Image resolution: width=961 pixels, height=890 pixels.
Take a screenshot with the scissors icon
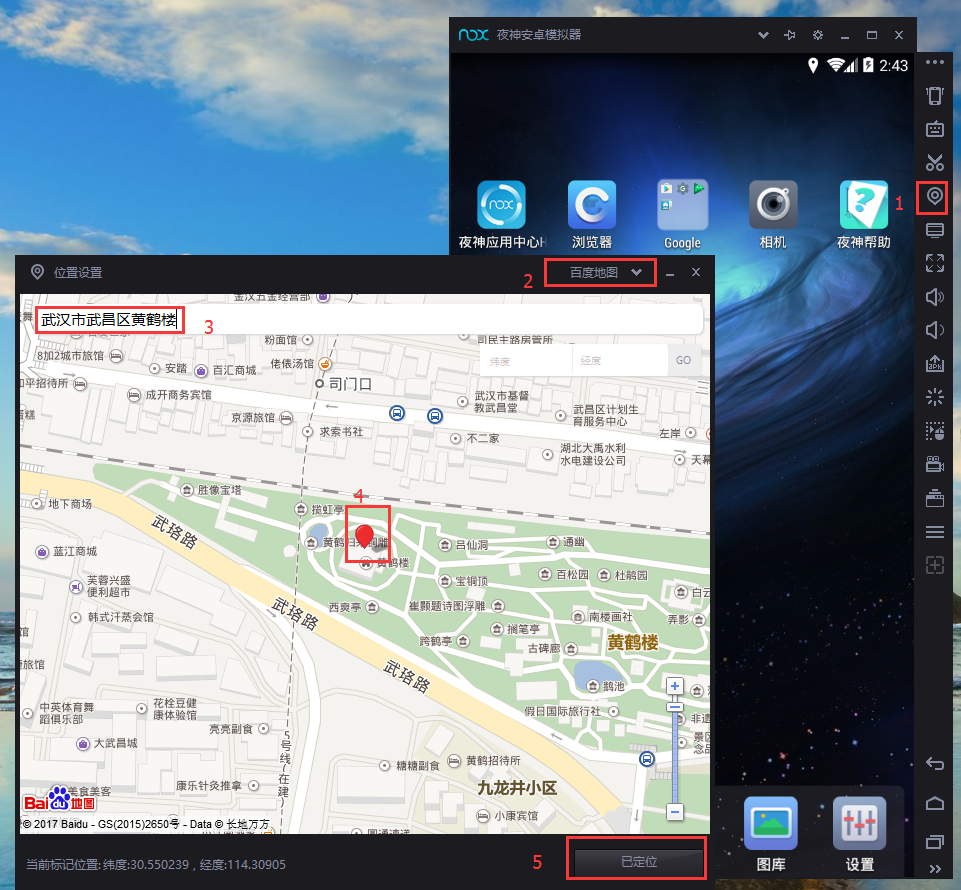pos(935,162)
